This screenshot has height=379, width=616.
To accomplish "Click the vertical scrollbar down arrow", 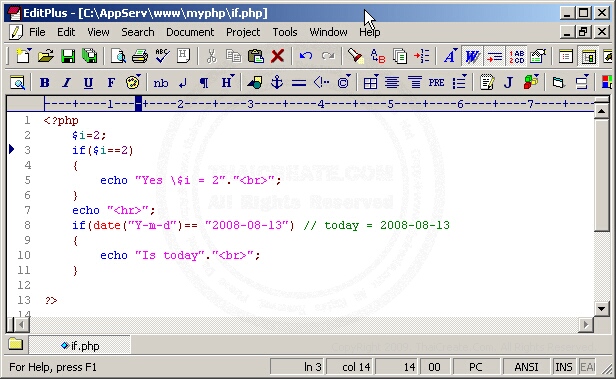I will pyautogui.click(x=601, y=309).
